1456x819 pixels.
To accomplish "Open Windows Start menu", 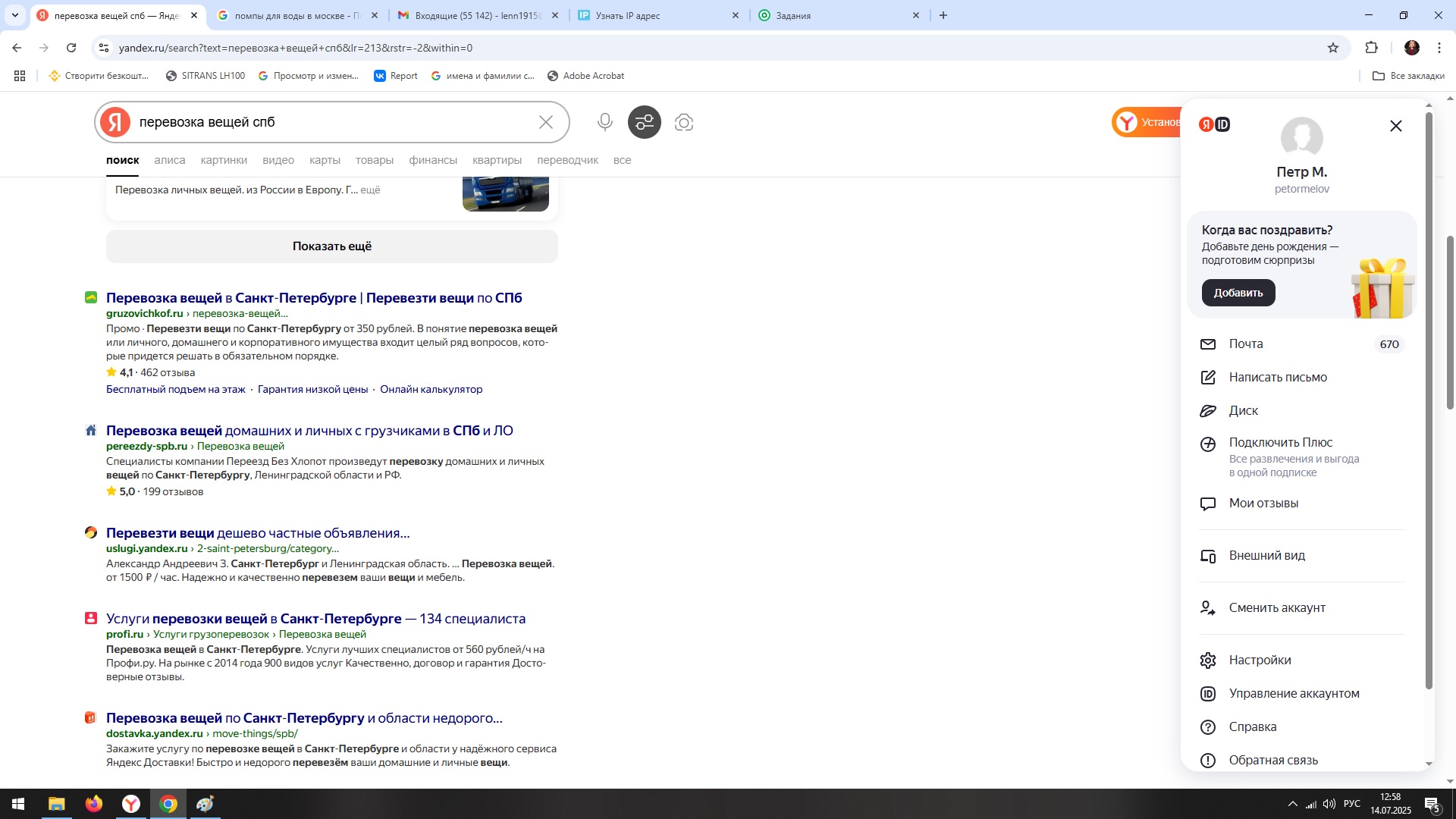I will coord(18,804).
